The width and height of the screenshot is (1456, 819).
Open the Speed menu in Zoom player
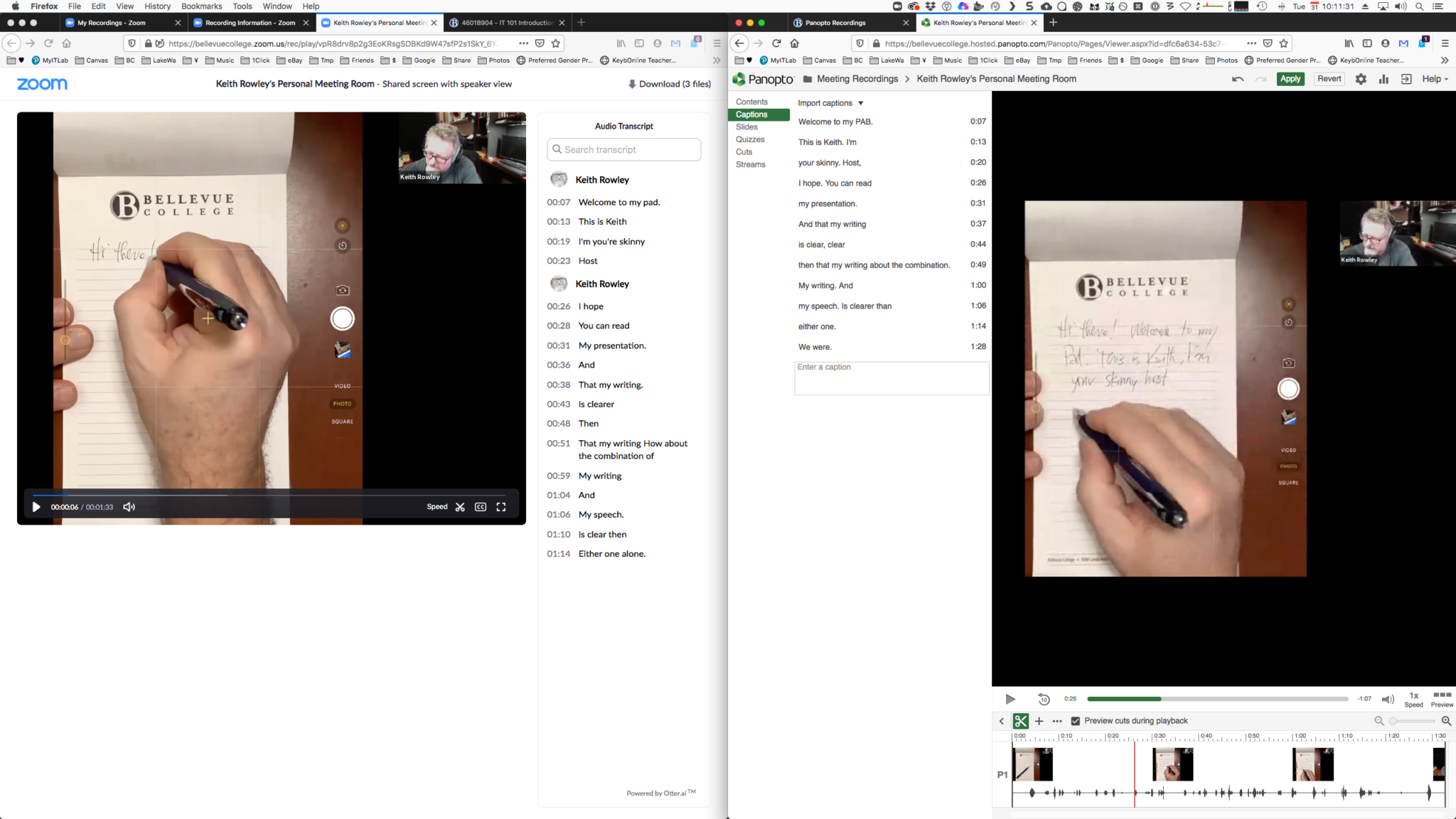click(x=437, y=507)
